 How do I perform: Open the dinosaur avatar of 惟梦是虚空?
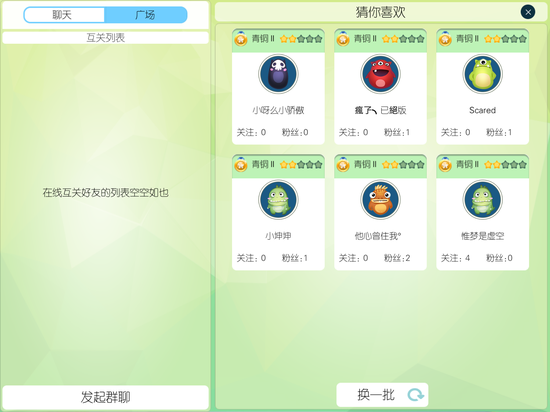pos(482,200)
